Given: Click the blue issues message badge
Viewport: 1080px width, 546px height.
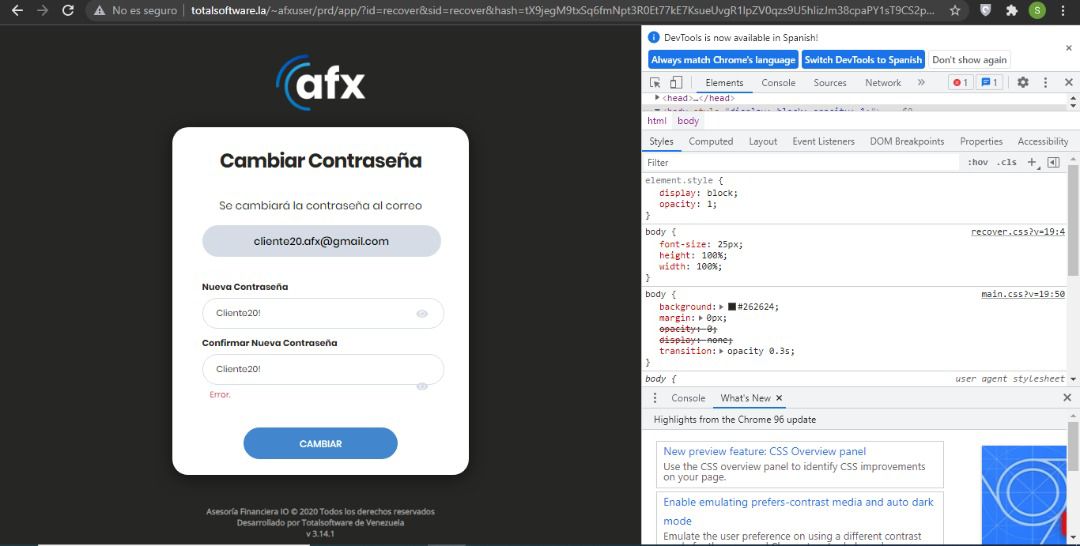Looking at the screenshot, I should click(x=989, y=83).
